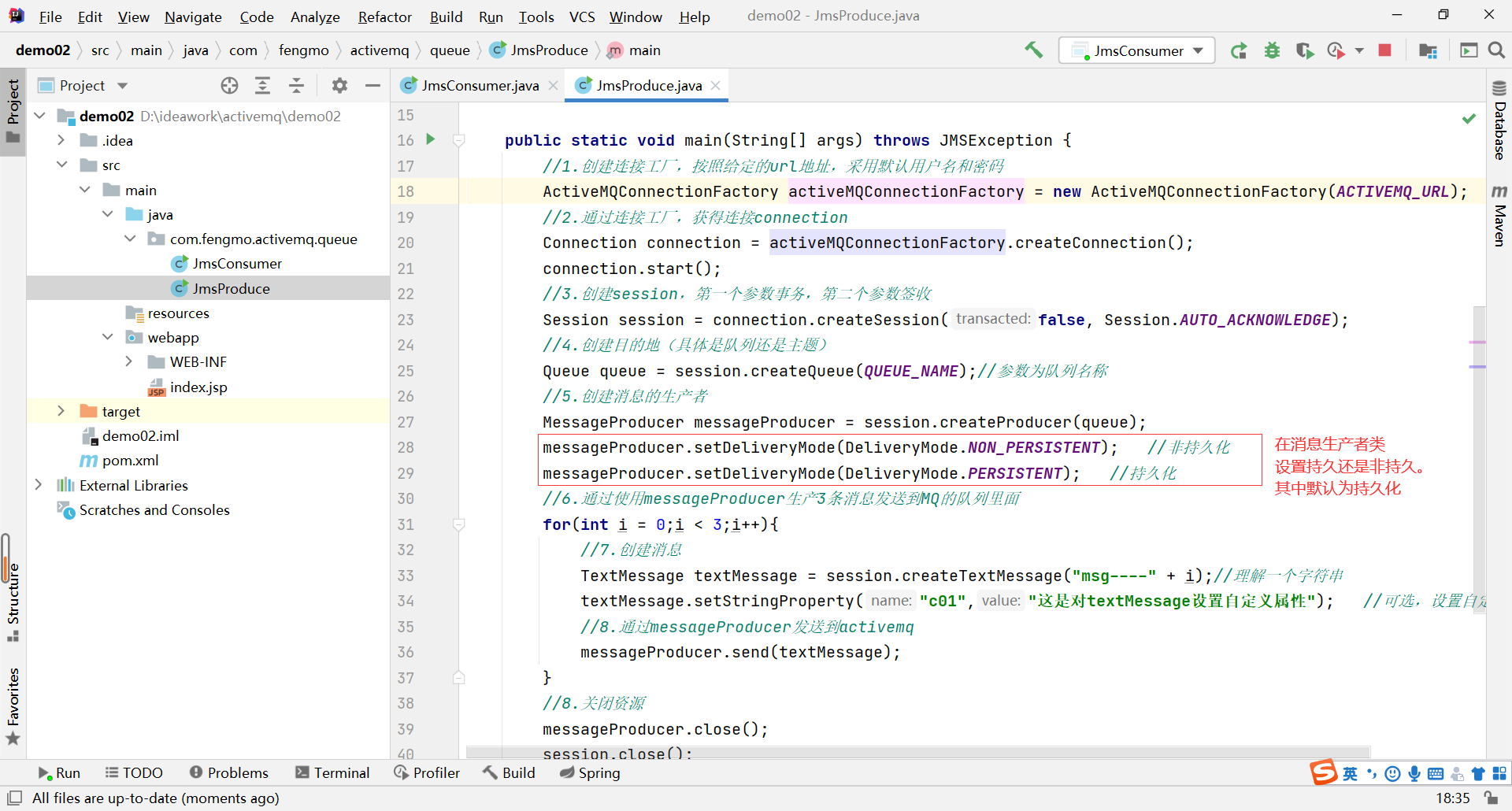Click the red Stop icon
This screenshot has height=811, width=1512.
tap(1384, 50)
